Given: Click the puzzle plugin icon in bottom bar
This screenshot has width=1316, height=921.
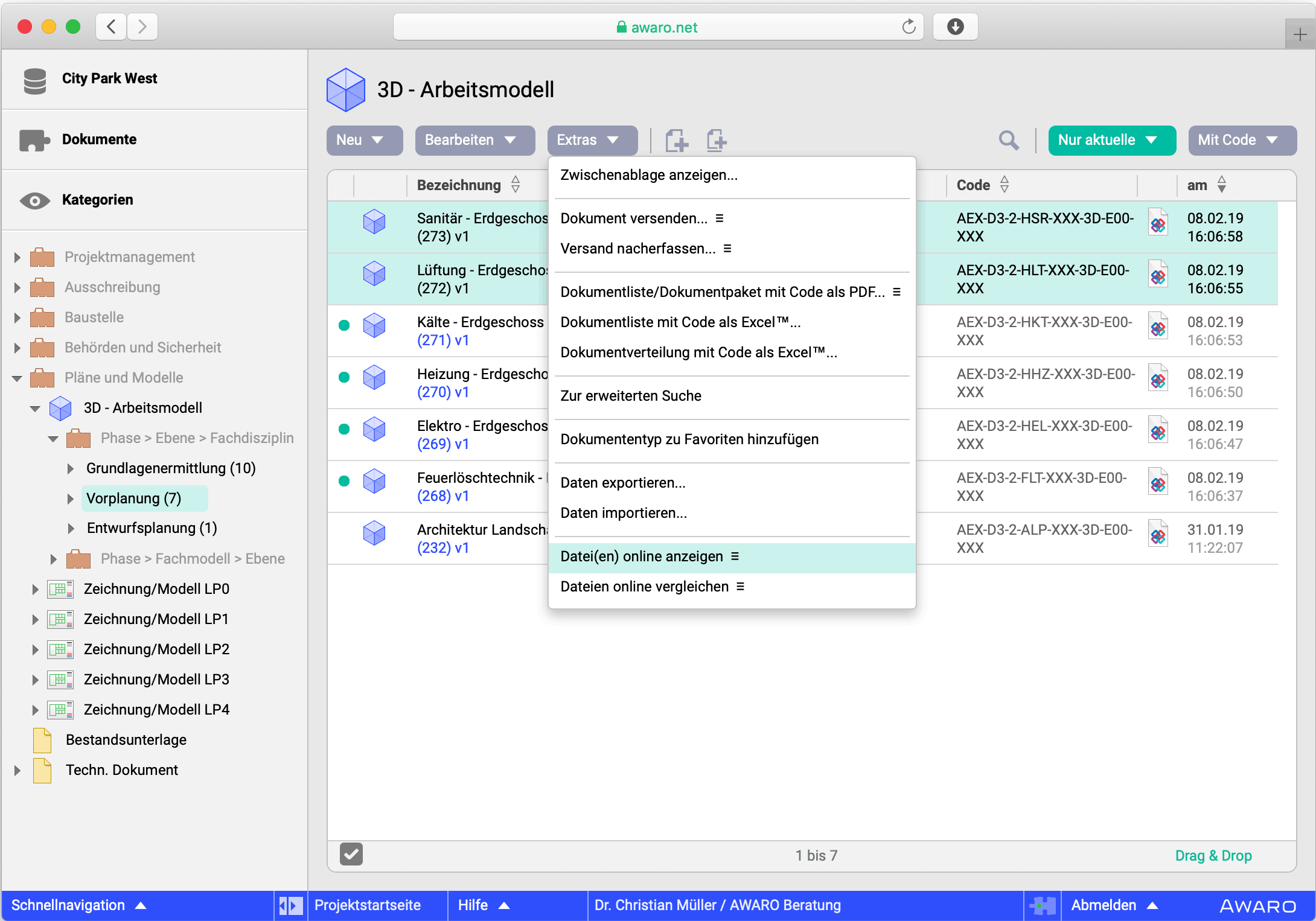Looking at the screenshot, I should point(1043,905).
